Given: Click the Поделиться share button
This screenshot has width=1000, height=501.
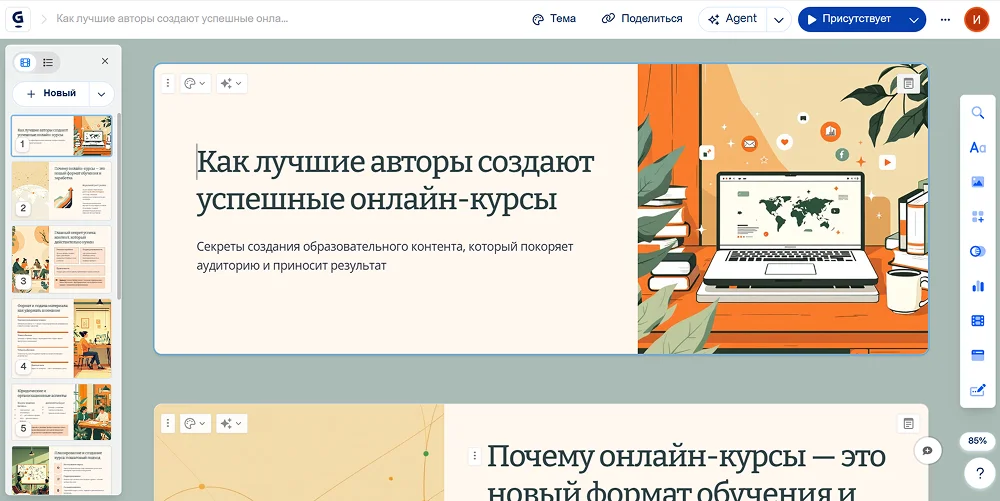Looking at the screenshot, I should pos(642,19).
